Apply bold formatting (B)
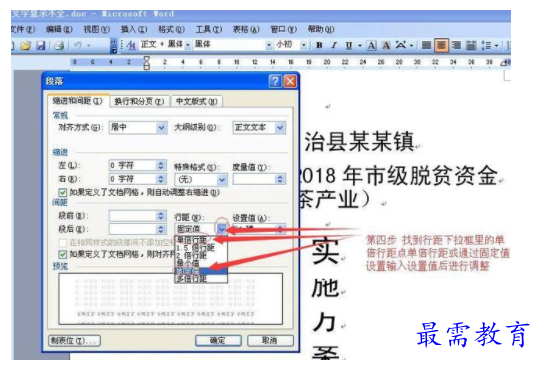 click(x=319, y=45)
